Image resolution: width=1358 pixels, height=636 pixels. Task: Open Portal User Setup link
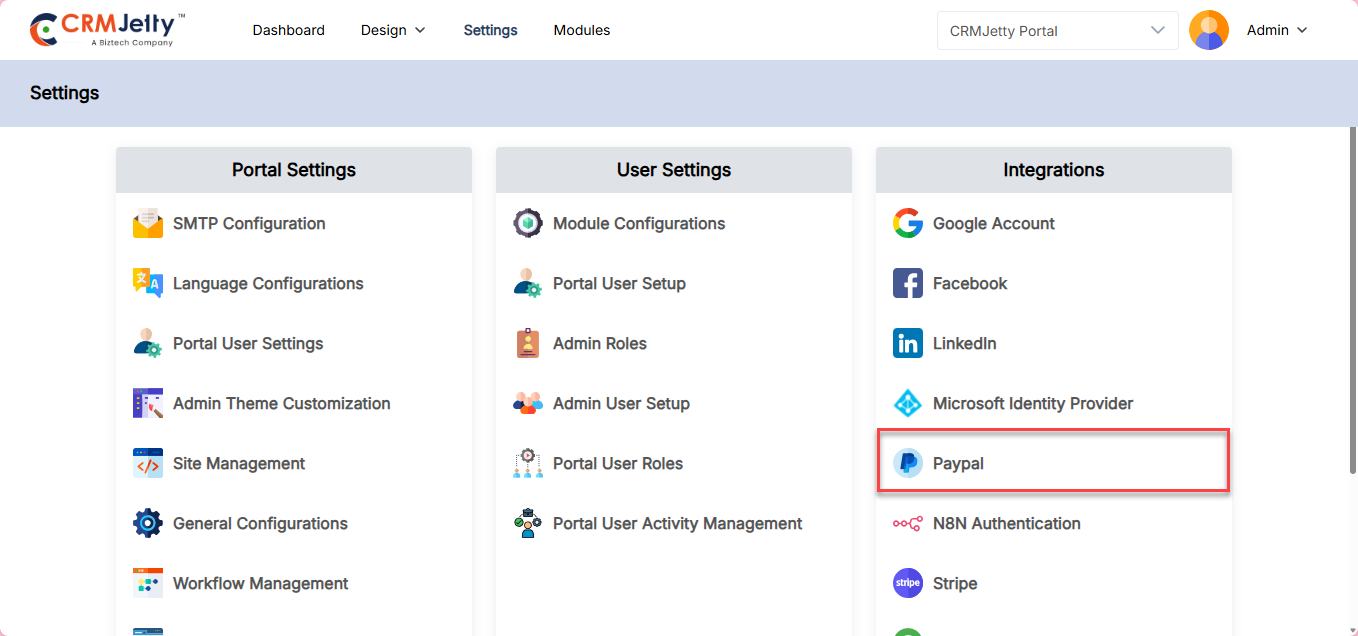pyautogui.click(x=619, y=284)
